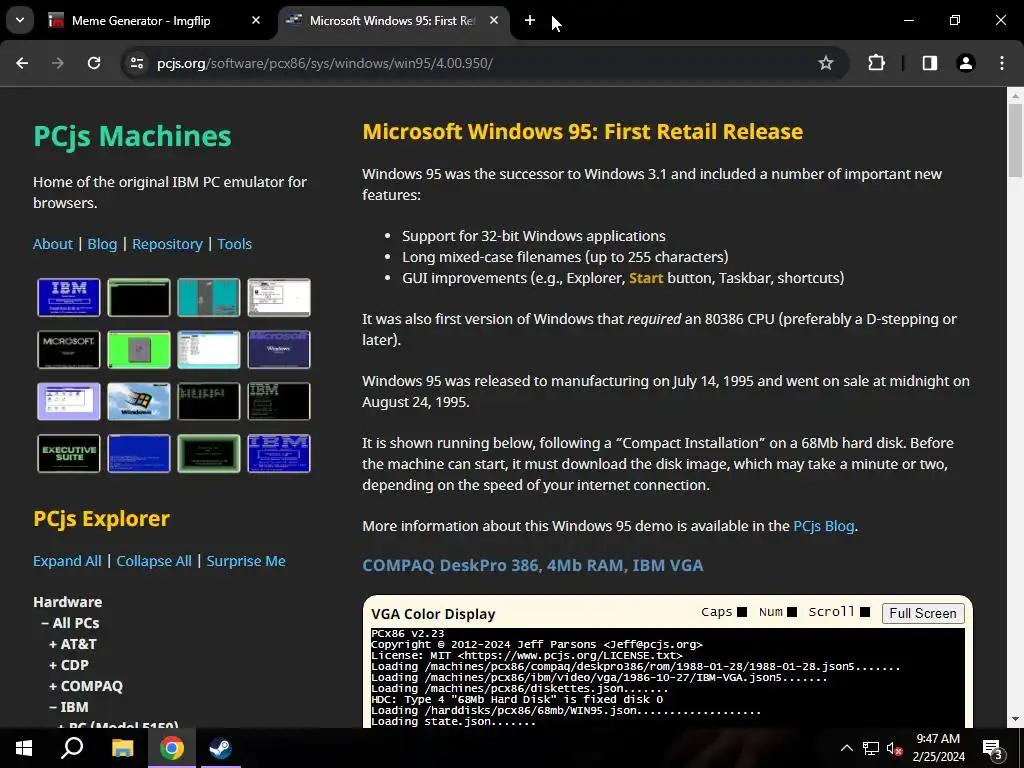Open a new browser tab

pyautogui.click(x=530, y=20)
